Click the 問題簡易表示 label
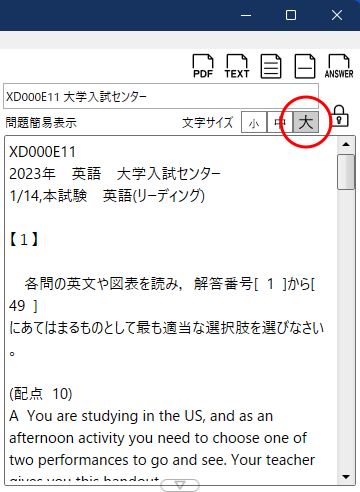 coord(41,123)
